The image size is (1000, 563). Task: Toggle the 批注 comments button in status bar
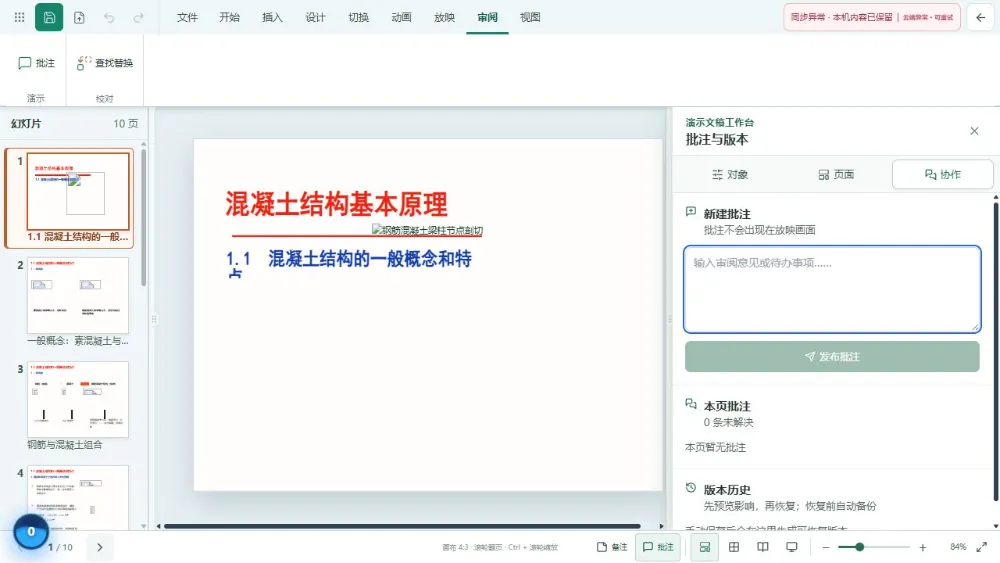pyautogui.click(x=658, y=547)
